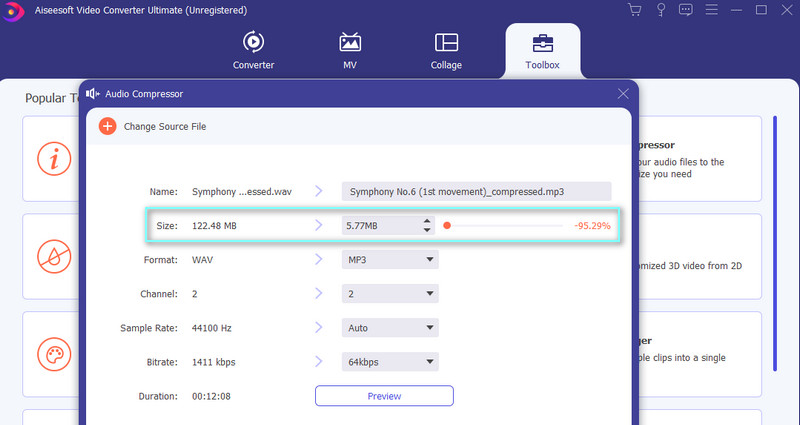Open the hamburger menu icon in title bar
The height and width of the screenshot is (425, 800).
(x=711, y=10)
